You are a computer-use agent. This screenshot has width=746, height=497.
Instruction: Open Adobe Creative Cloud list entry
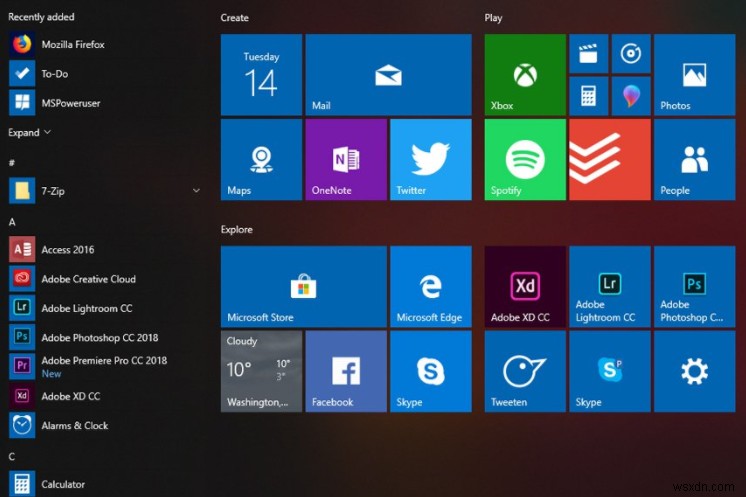(105, 279)
